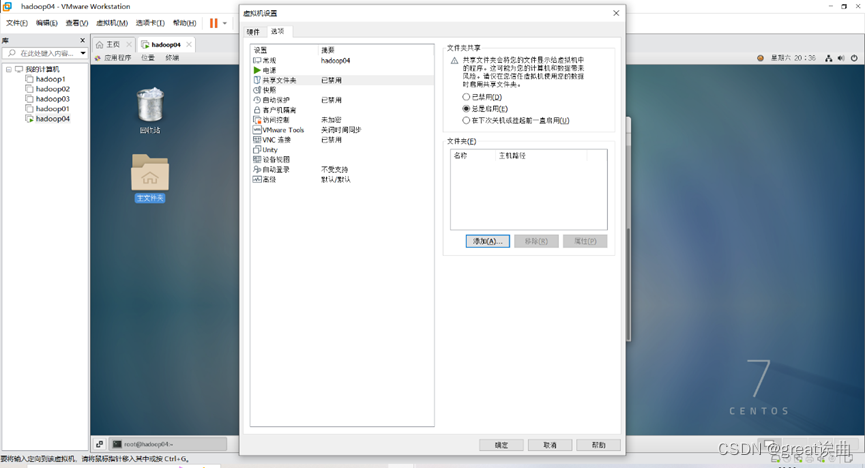Collapse the 我的计算机 tree node

click(x=9, y=69)
